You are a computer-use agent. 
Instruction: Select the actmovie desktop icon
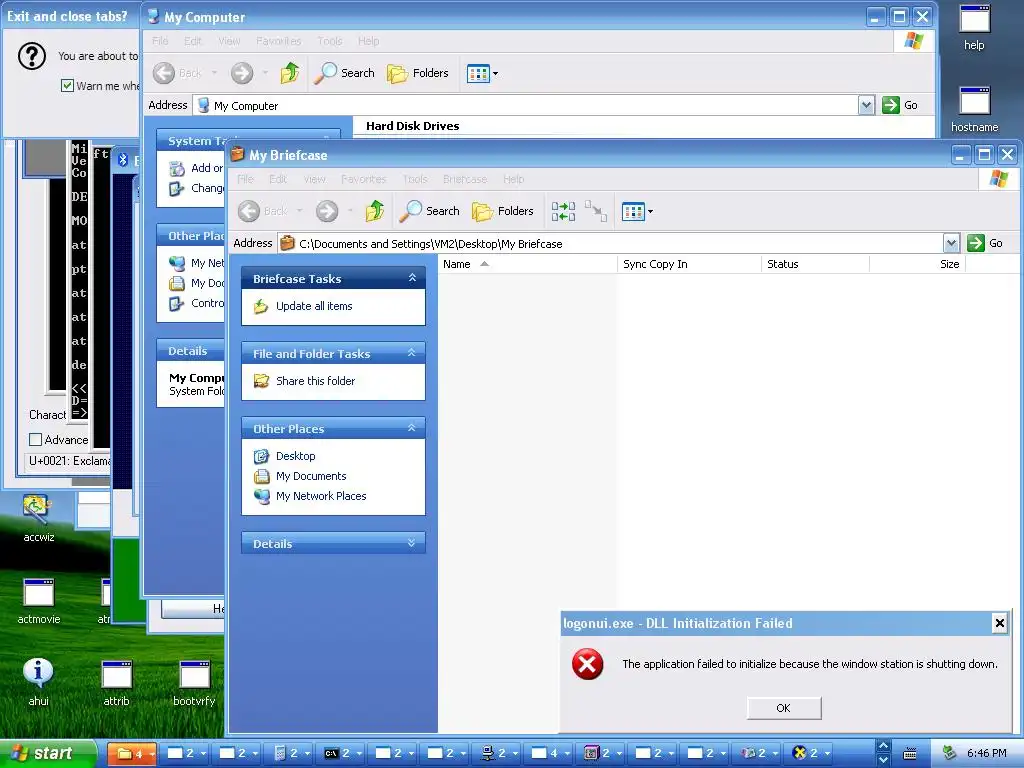coord(39,601)
